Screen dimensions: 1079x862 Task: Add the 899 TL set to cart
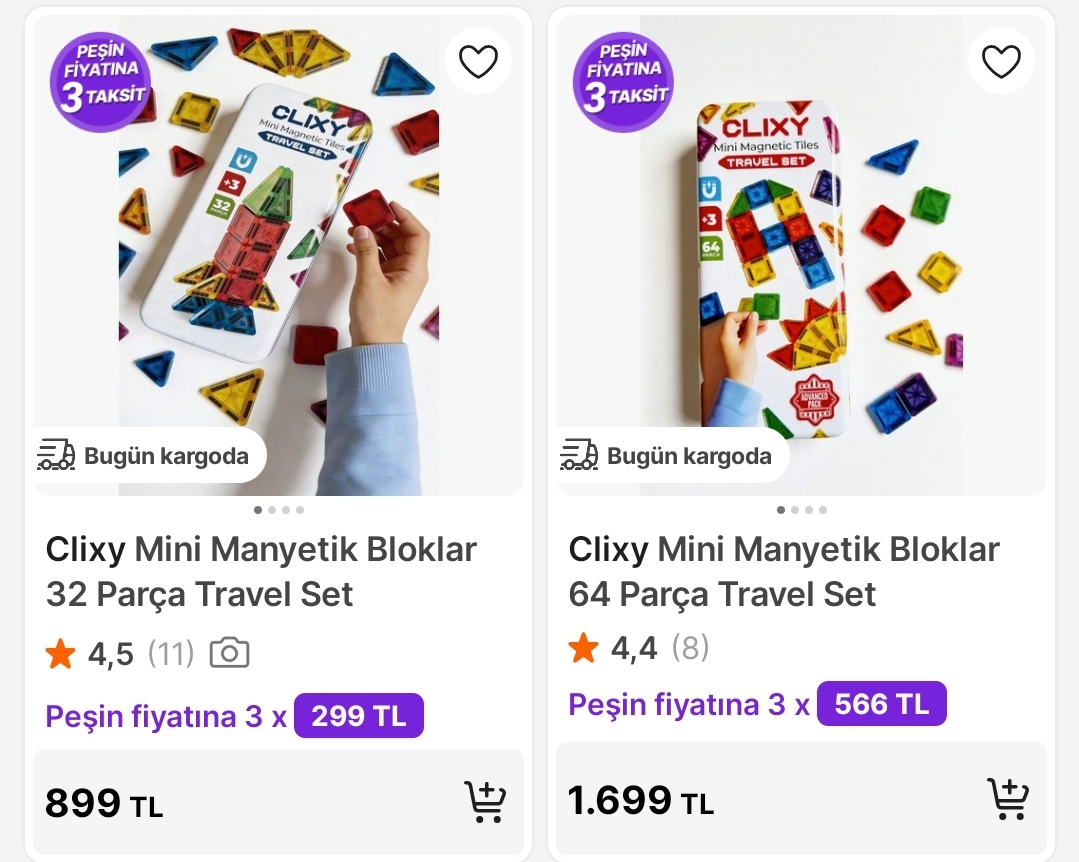click(485, 802)
